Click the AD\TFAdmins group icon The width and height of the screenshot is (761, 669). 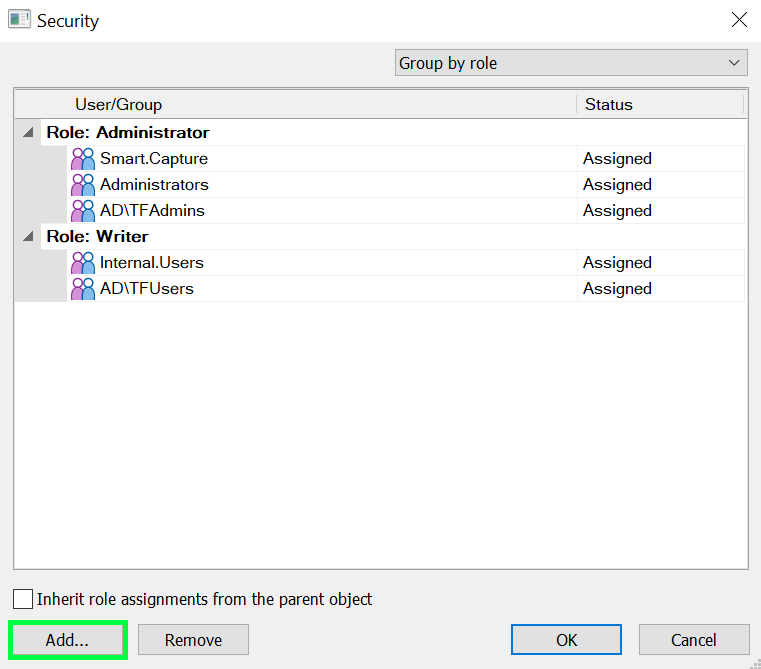click(x=83, y=211)
